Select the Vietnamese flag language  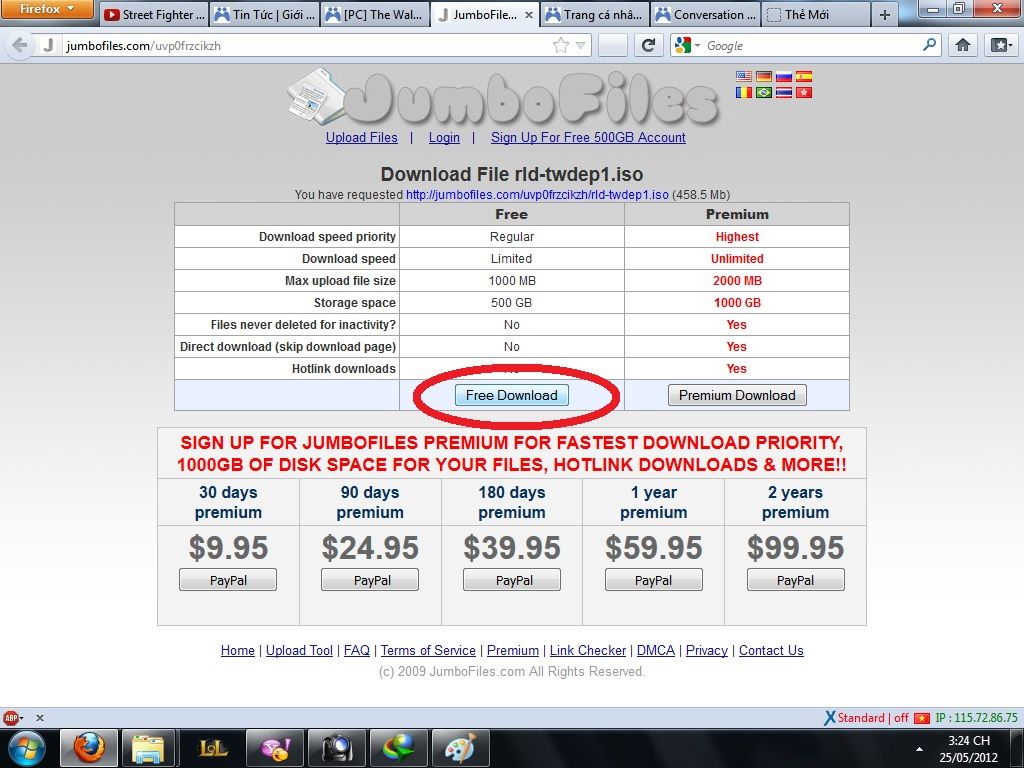pyautogui.click(x=804, y=92)
